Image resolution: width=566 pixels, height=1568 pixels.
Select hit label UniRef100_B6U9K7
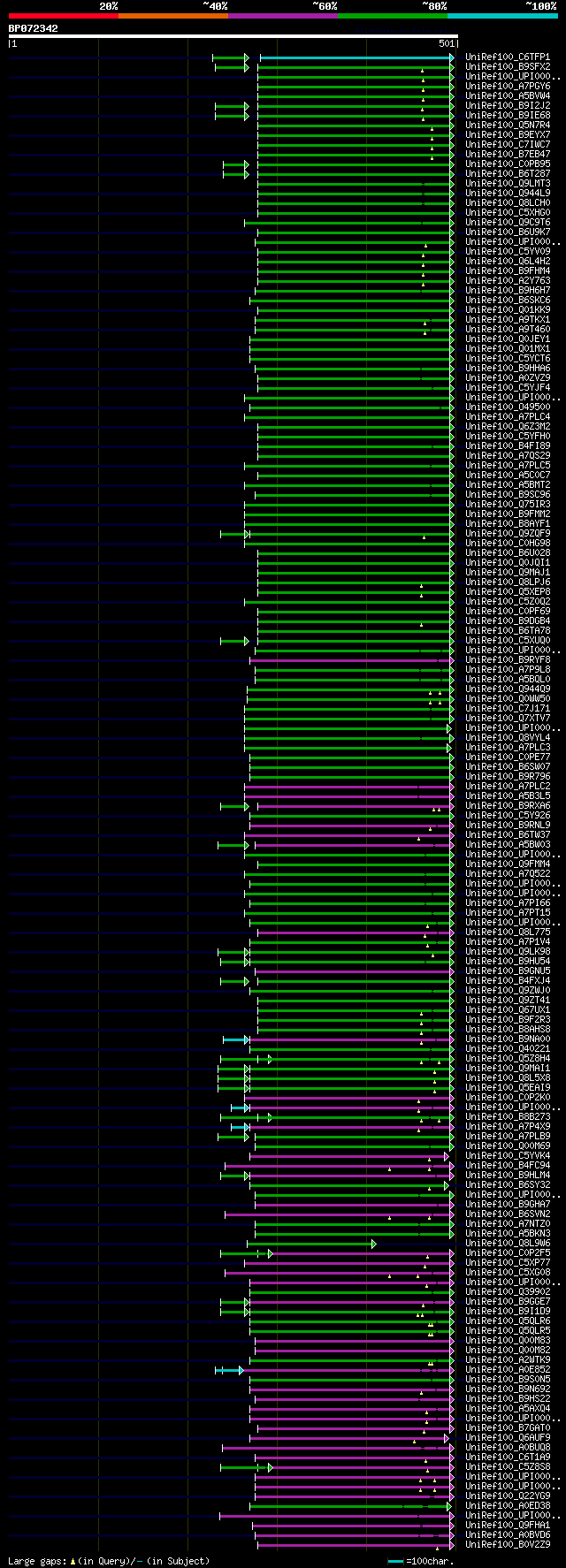[x=508, y=232]
